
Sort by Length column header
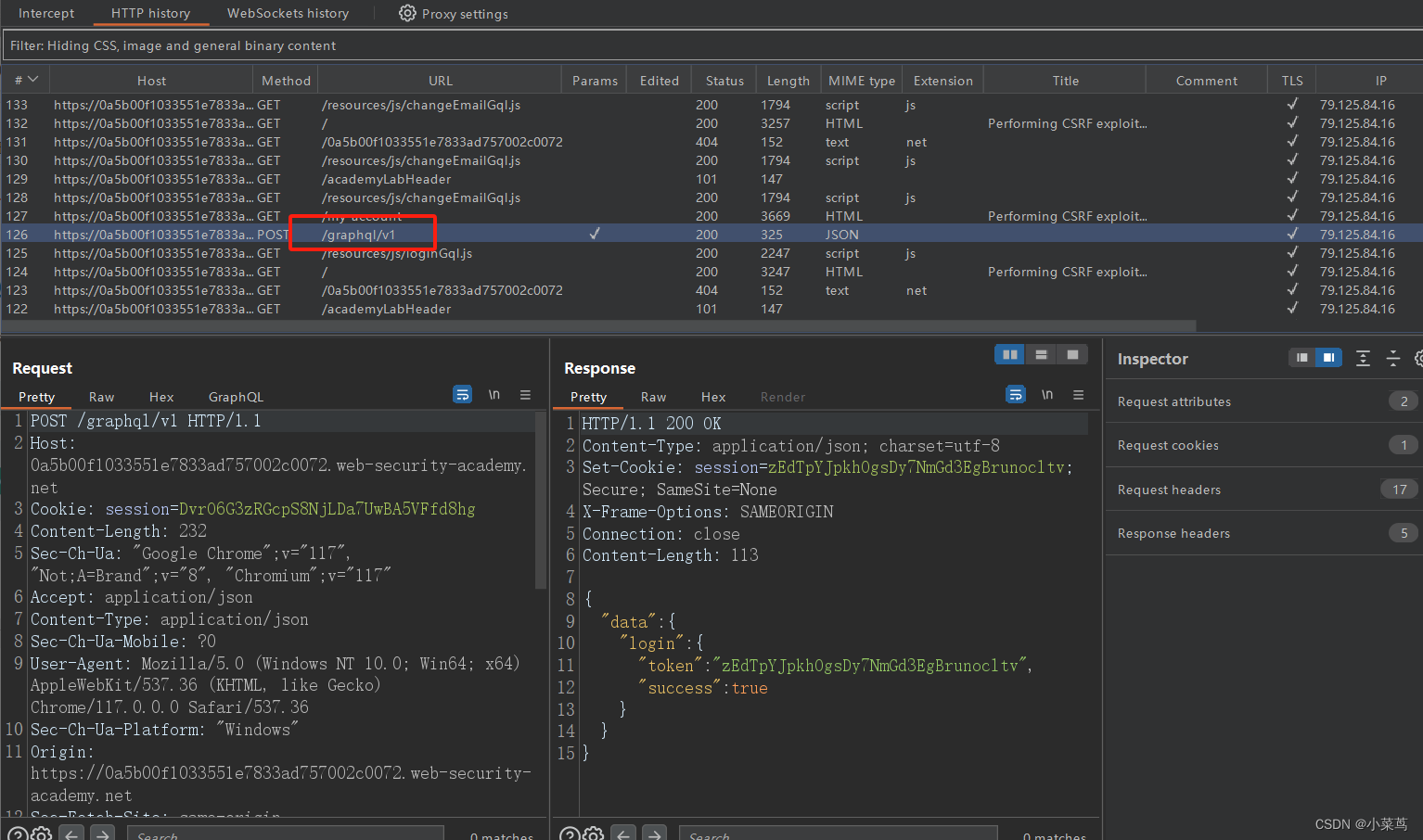(x=788, y=81)
